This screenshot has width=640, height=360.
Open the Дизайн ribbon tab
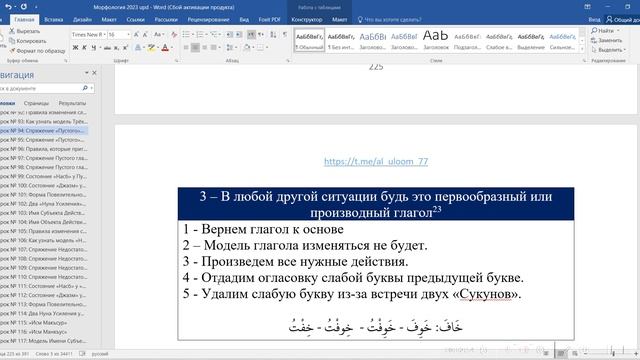click(x=82, y=20)
